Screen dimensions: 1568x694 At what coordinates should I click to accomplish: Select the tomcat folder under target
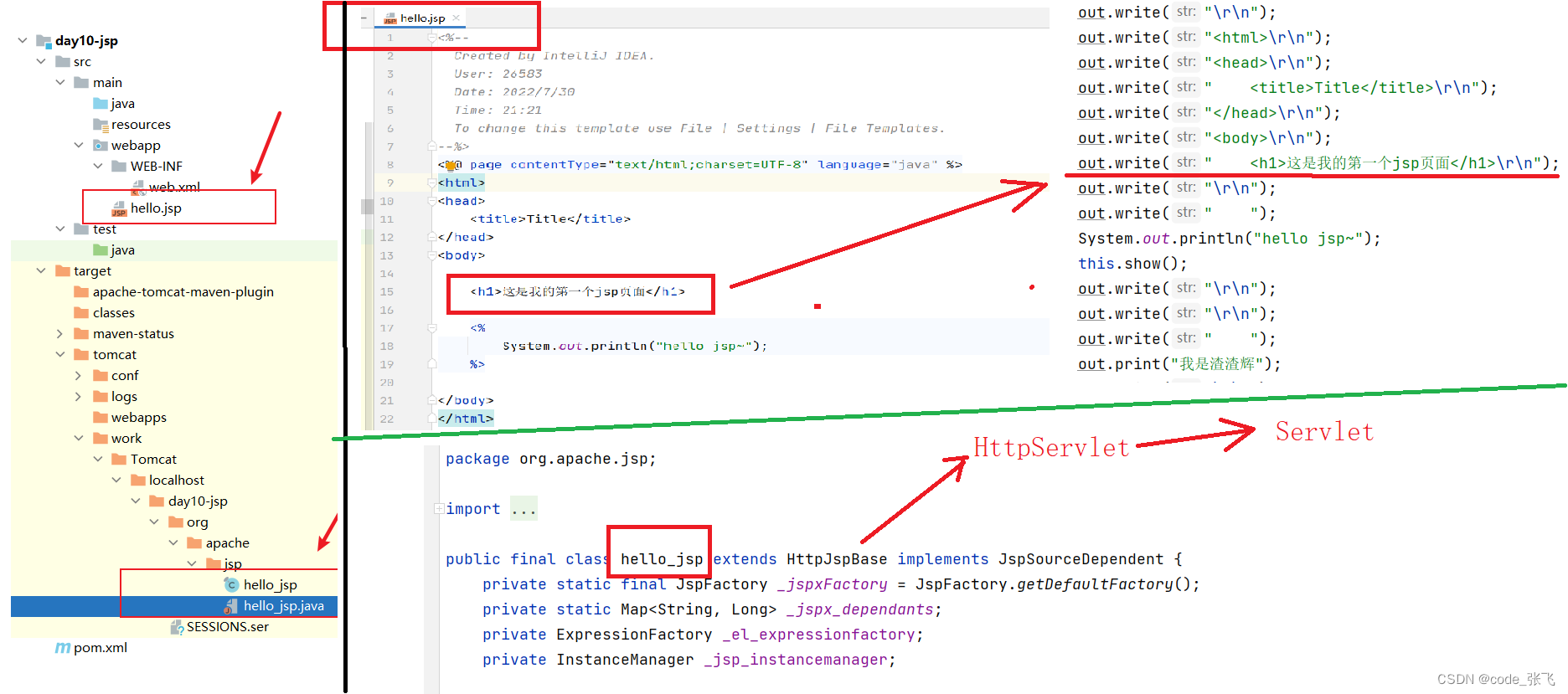point(115,355)
